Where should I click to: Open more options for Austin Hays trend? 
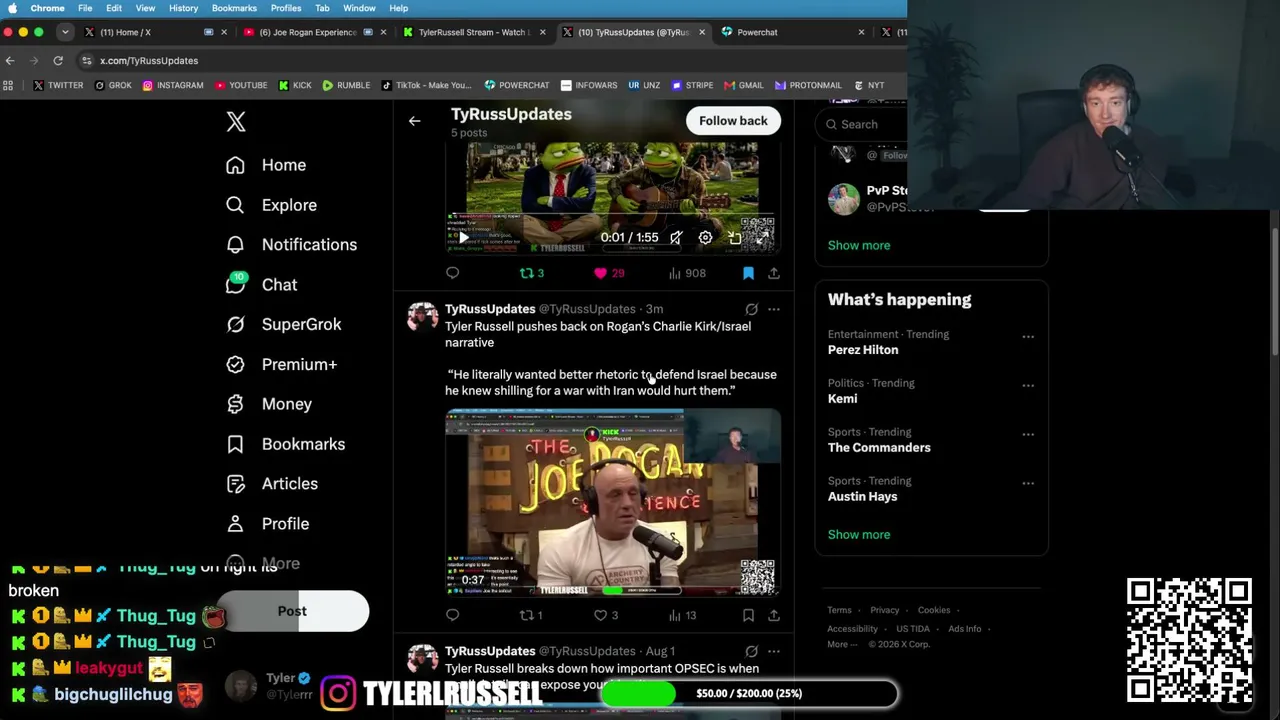pos(1028,484)
